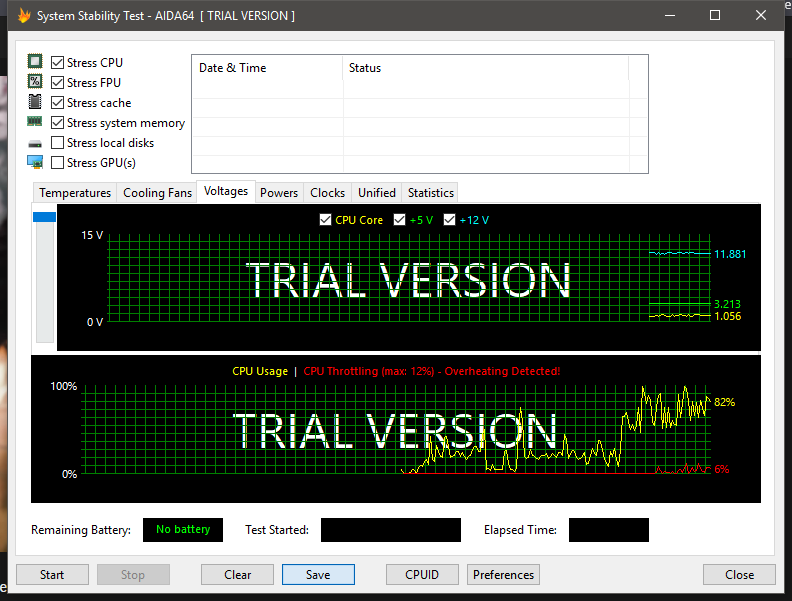Click the 15 V axis label
The height and width of the screenshot is (601, 792).
click(92, 235)
